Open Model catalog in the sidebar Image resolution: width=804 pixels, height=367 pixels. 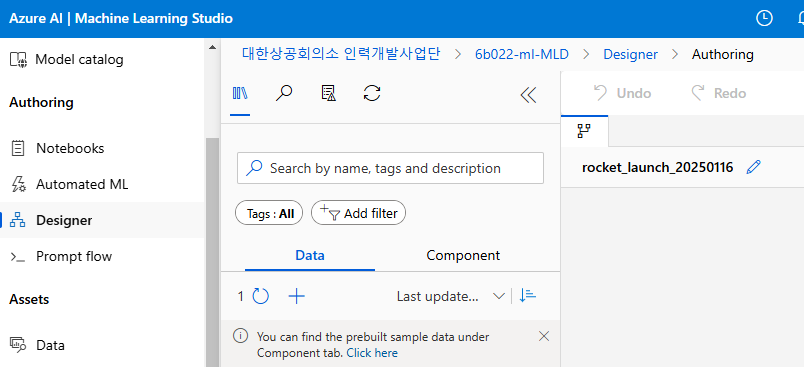(x=67, y=59)
